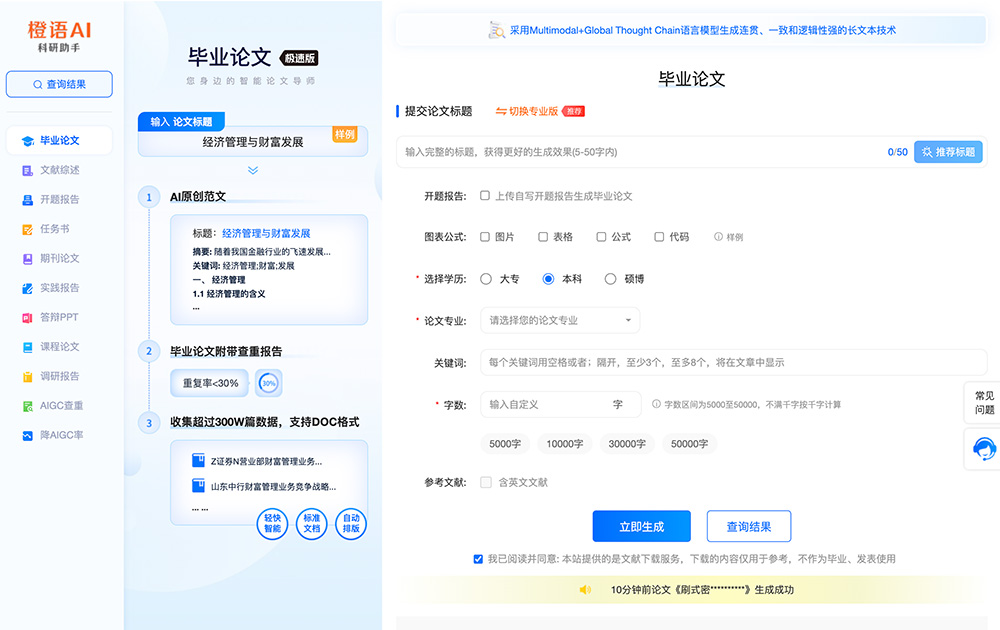Click the 调研报告 sidebar icon

click(27, 377)
